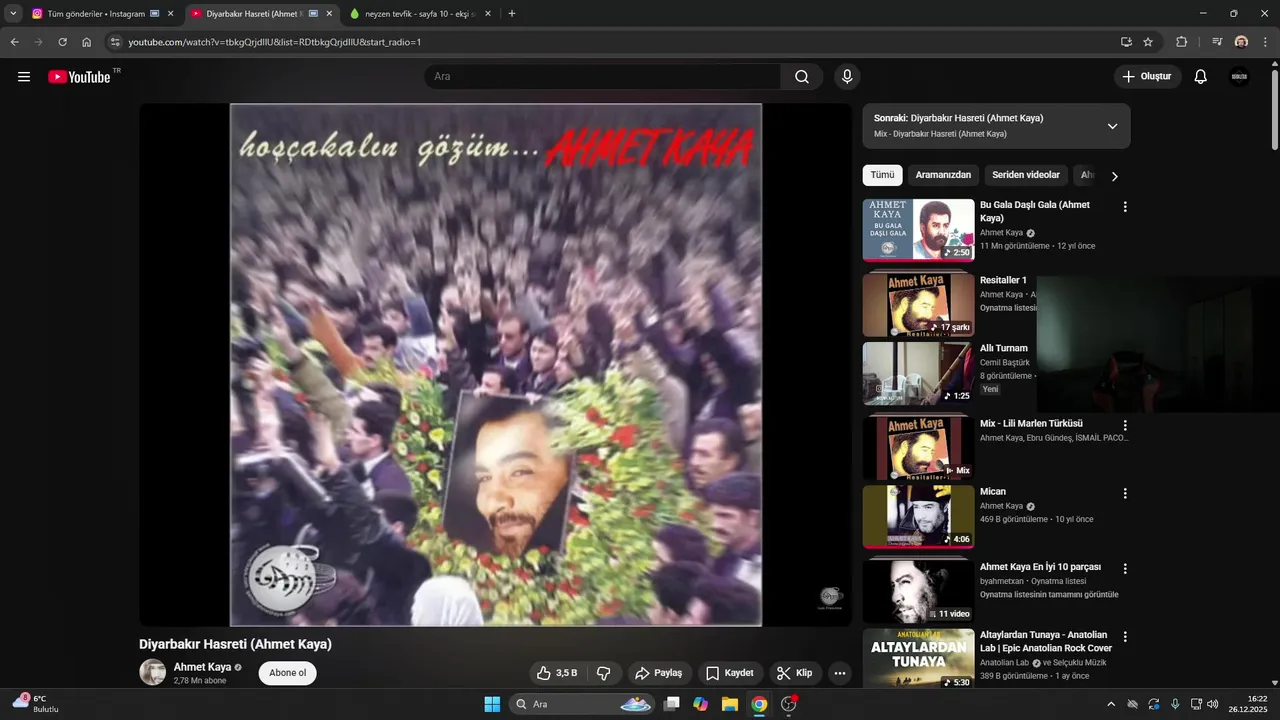This screenshot has width=1280, height=720.
Task: Open options menu for Bu Gala Daşlı Gala
Action: pyautogui.click(x=1125, y=207)
